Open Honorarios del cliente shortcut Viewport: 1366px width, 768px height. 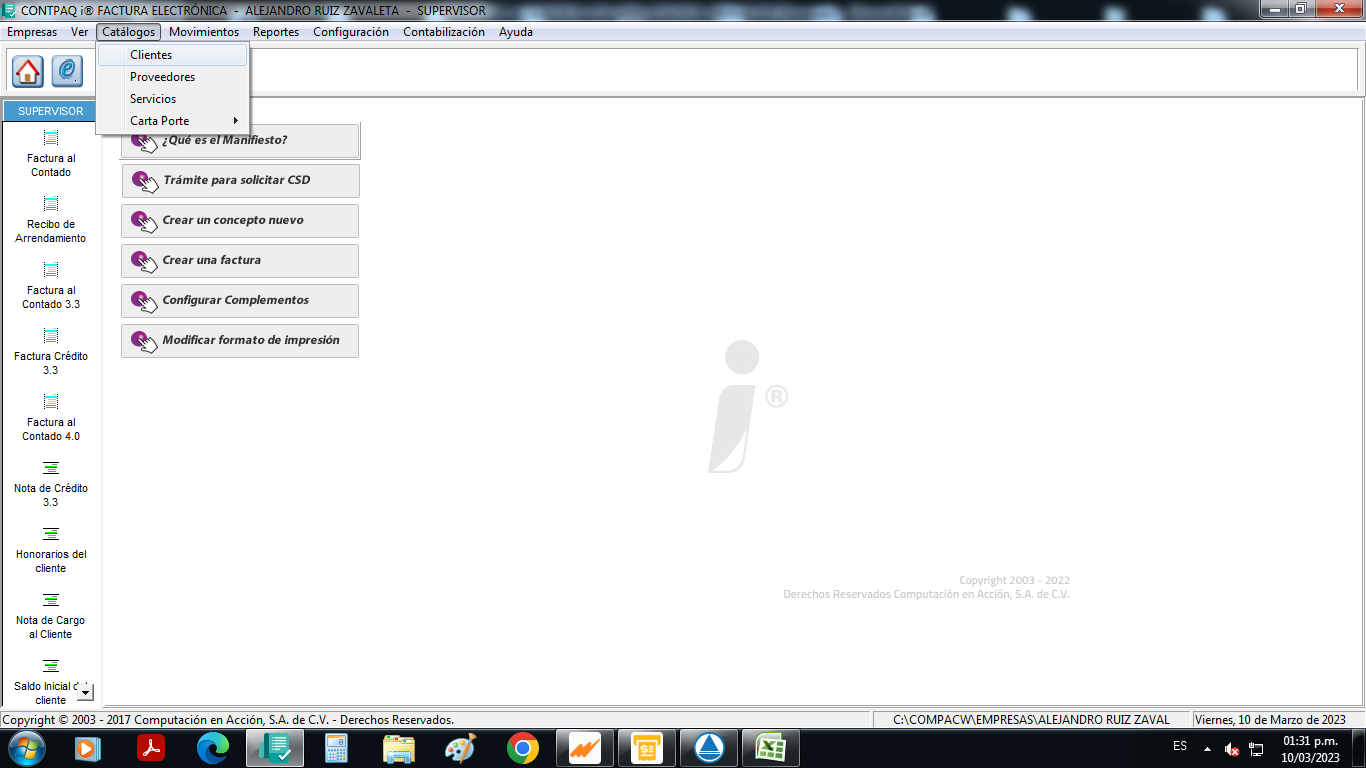pos(51,550)
